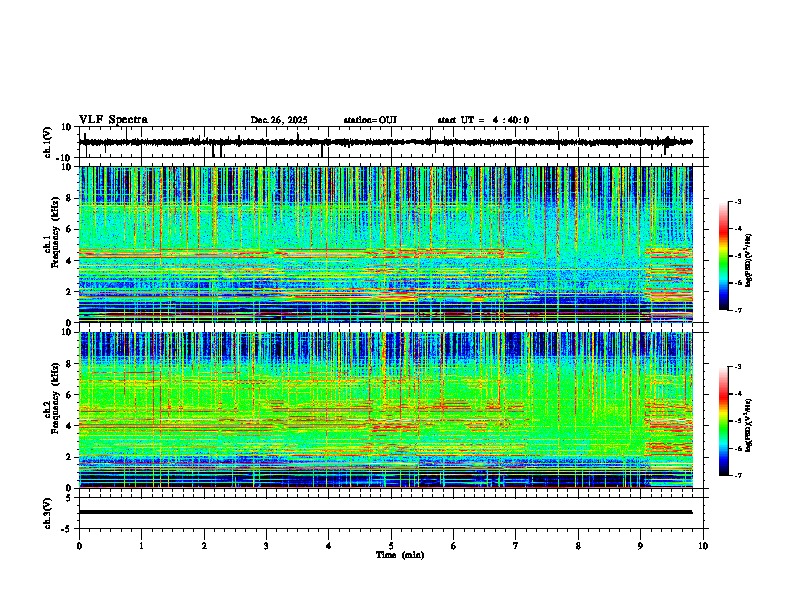Click the "4" tick on Time axis

pos(329,546)
